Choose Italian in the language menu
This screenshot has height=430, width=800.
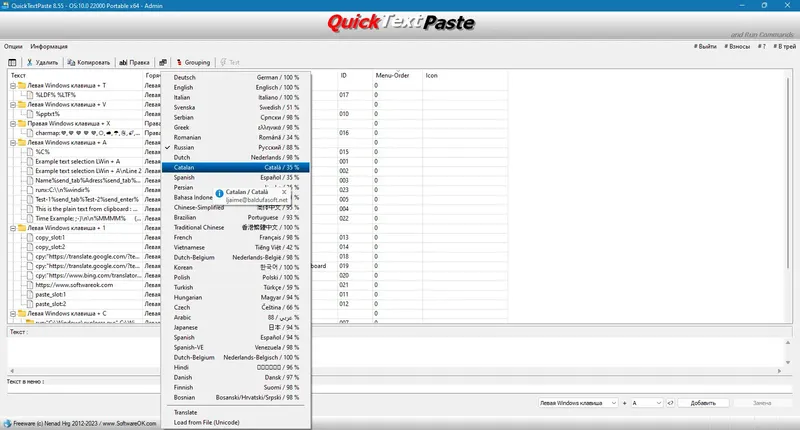click(236, 97)
